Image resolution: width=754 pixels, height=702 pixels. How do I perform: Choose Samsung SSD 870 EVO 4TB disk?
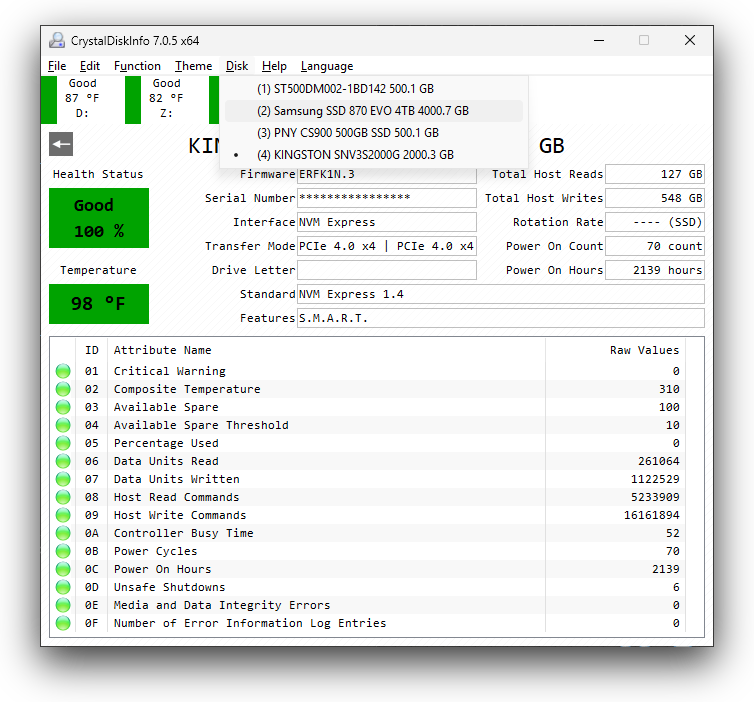[x=374, y=111]
